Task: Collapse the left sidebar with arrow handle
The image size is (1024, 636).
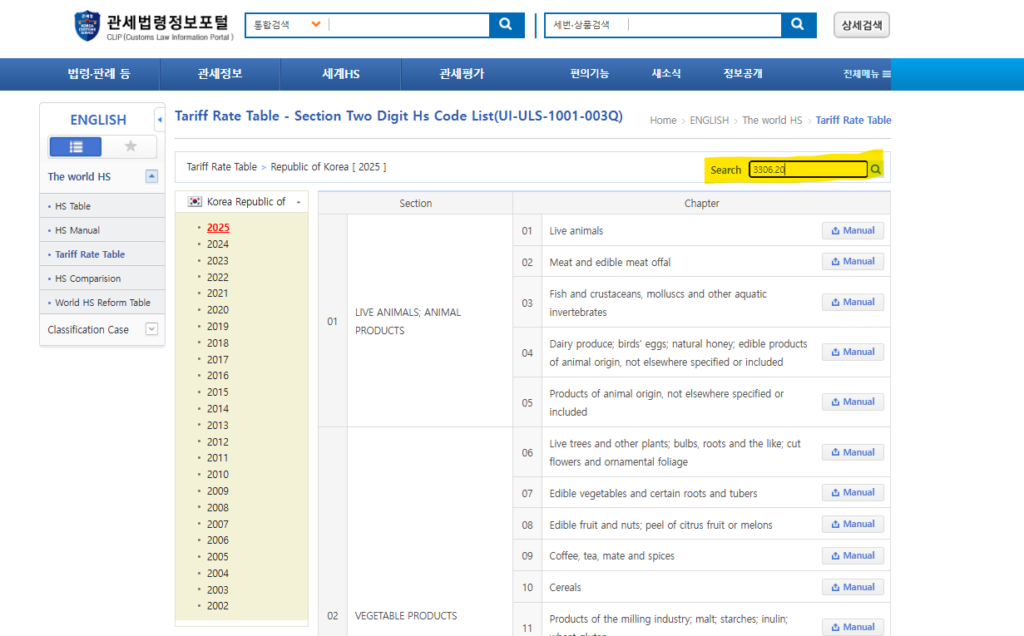Action: pos(160,119)
